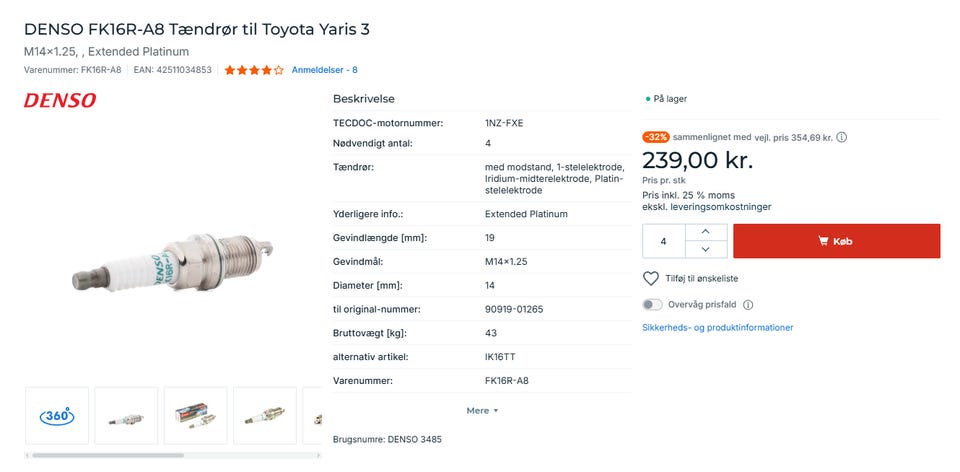Expand the Mere specifications list
Viewport: 960px width, 472px height.
[x=481, y=410]
